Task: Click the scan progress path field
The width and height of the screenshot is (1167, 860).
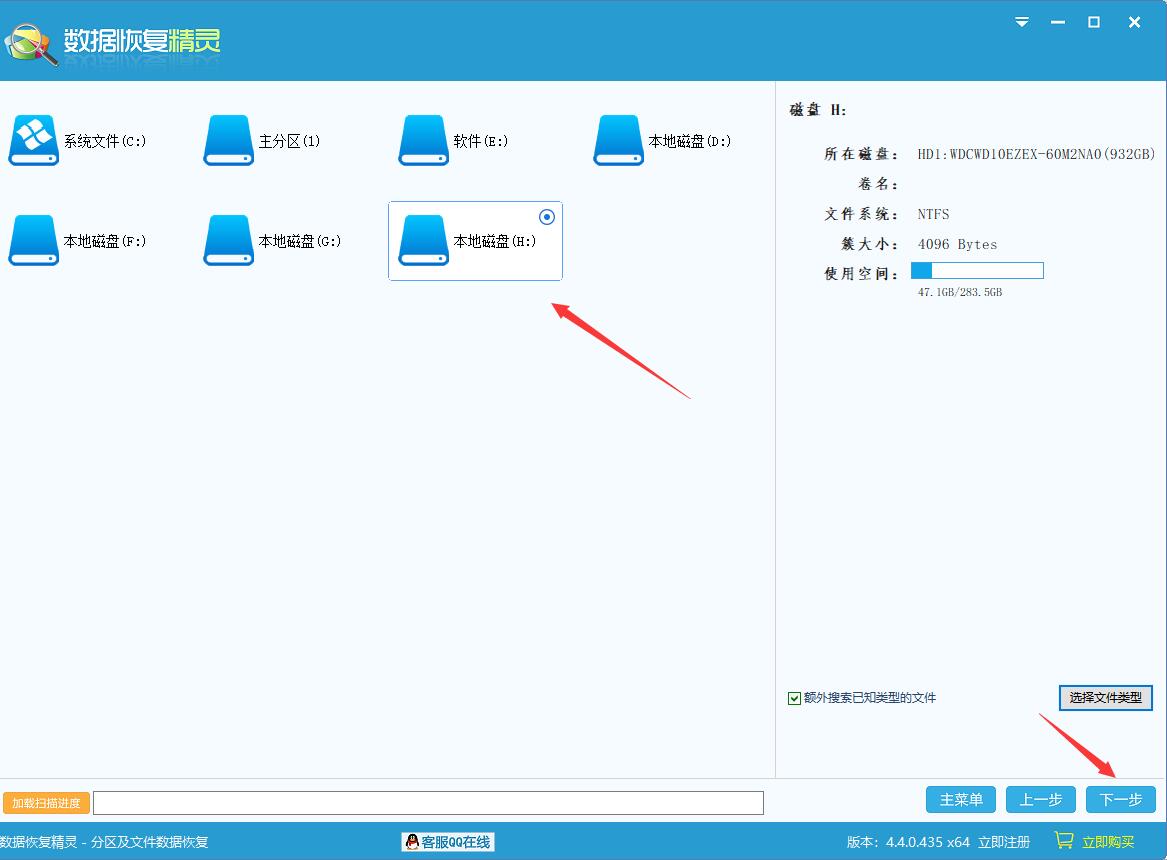Action: click(x=428, y=803)
